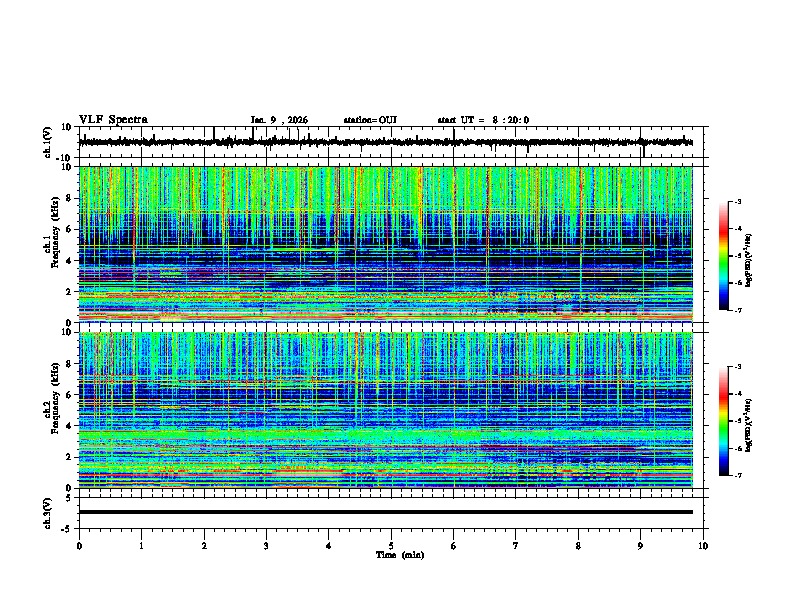Click the "-3" label on ch.2 color scale

[x=738, y=367]
